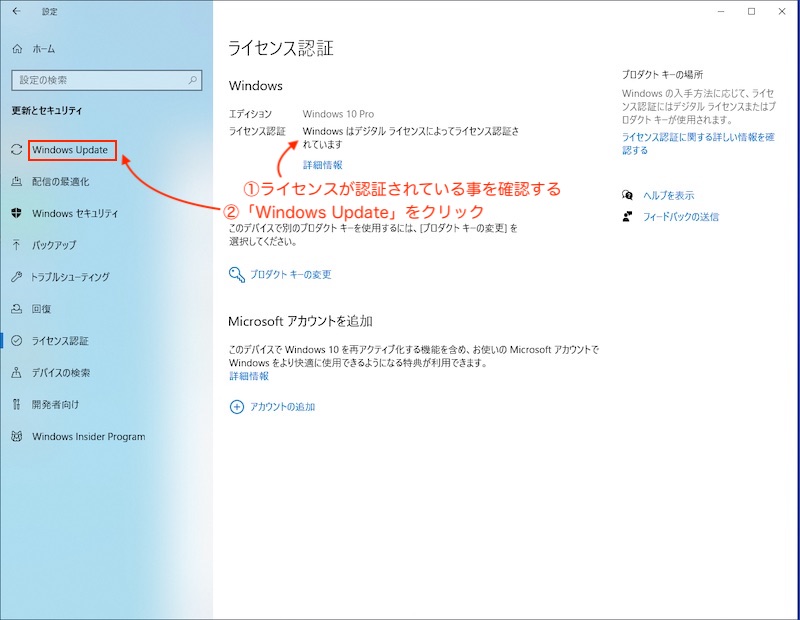Click the トラブルシューティング wrench icon
This screenshot has height=620, width=800.
click(16, 277)
